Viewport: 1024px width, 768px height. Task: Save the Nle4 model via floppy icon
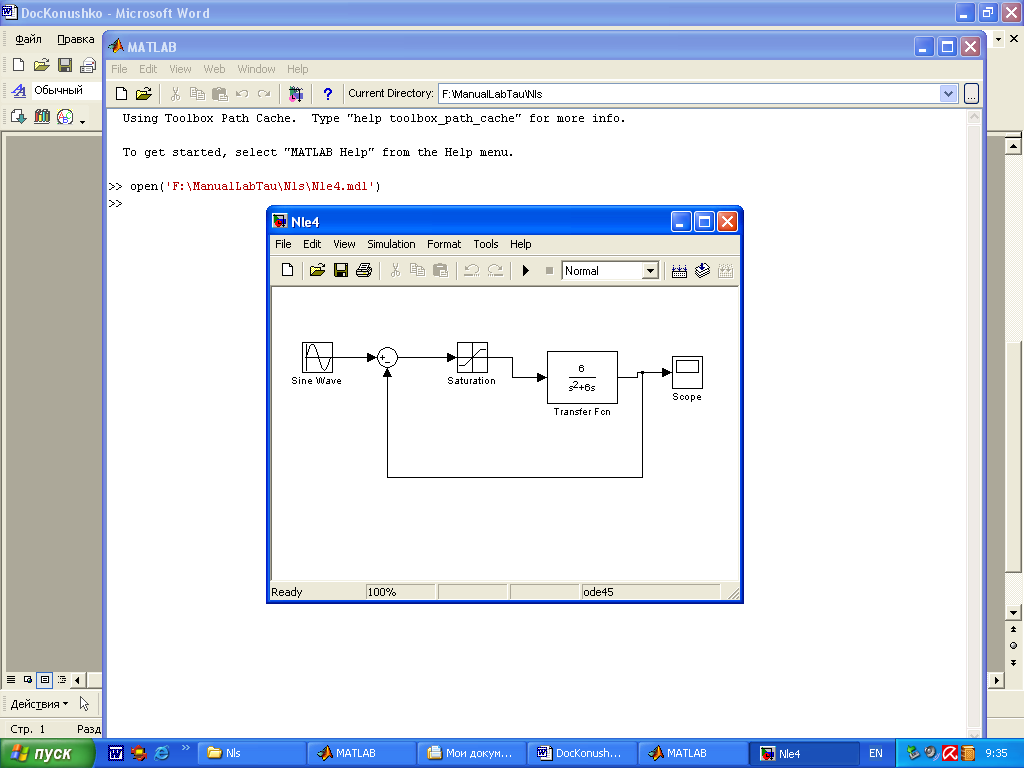tap(341, 270)
